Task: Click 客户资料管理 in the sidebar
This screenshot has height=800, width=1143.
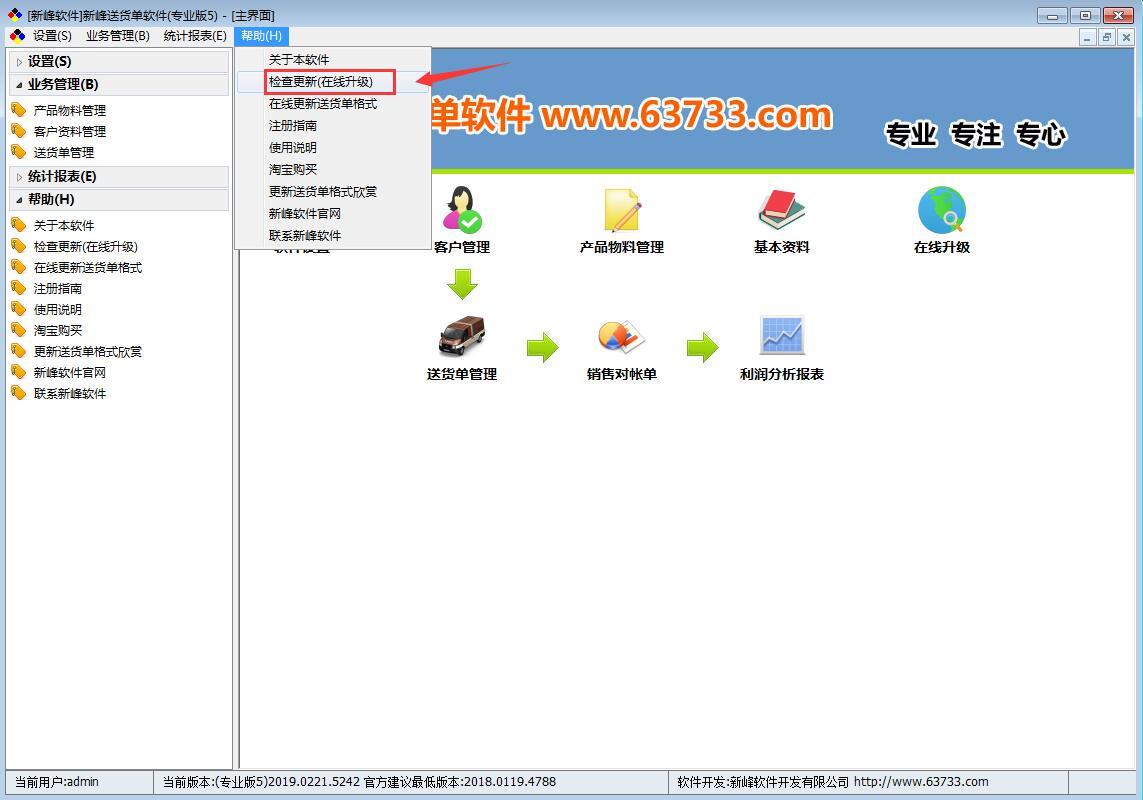Action: tap(70, 131)
